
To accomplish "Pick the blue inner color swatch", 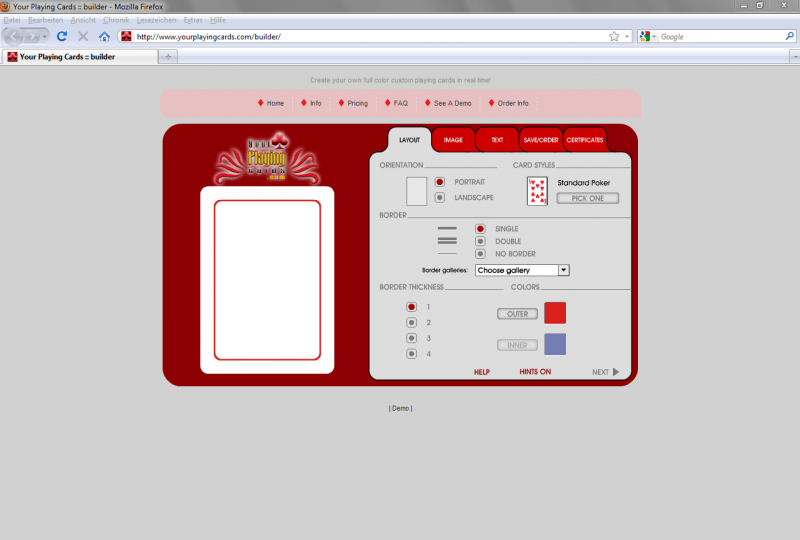I will click(555, 344).
